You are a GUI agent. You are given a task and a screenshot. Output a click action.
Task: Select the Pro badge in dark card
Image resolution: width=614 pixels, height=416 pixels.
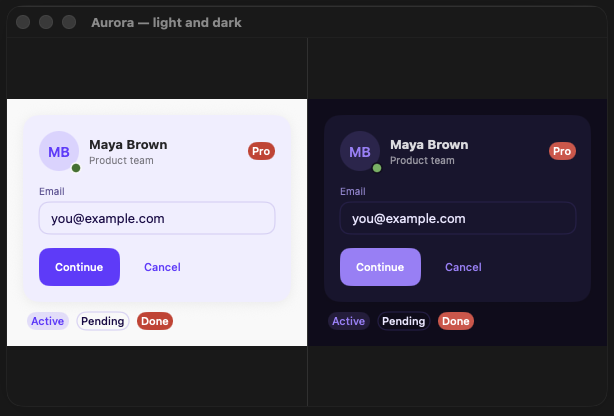[x=562, y=151]
